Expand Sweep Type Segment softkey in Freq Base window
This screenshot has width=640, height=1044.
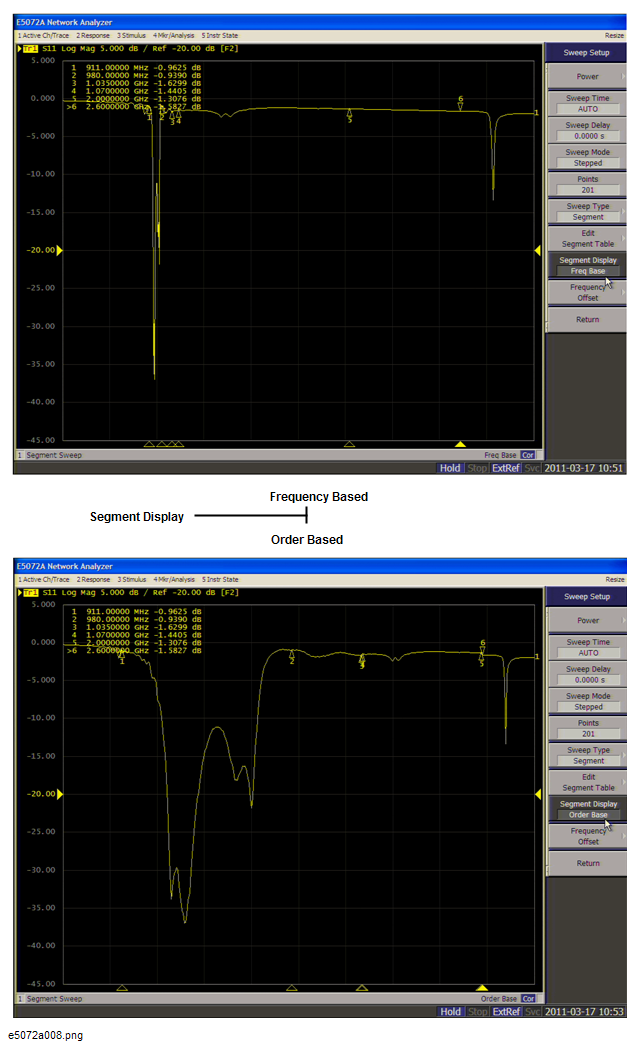coord(587,211)
